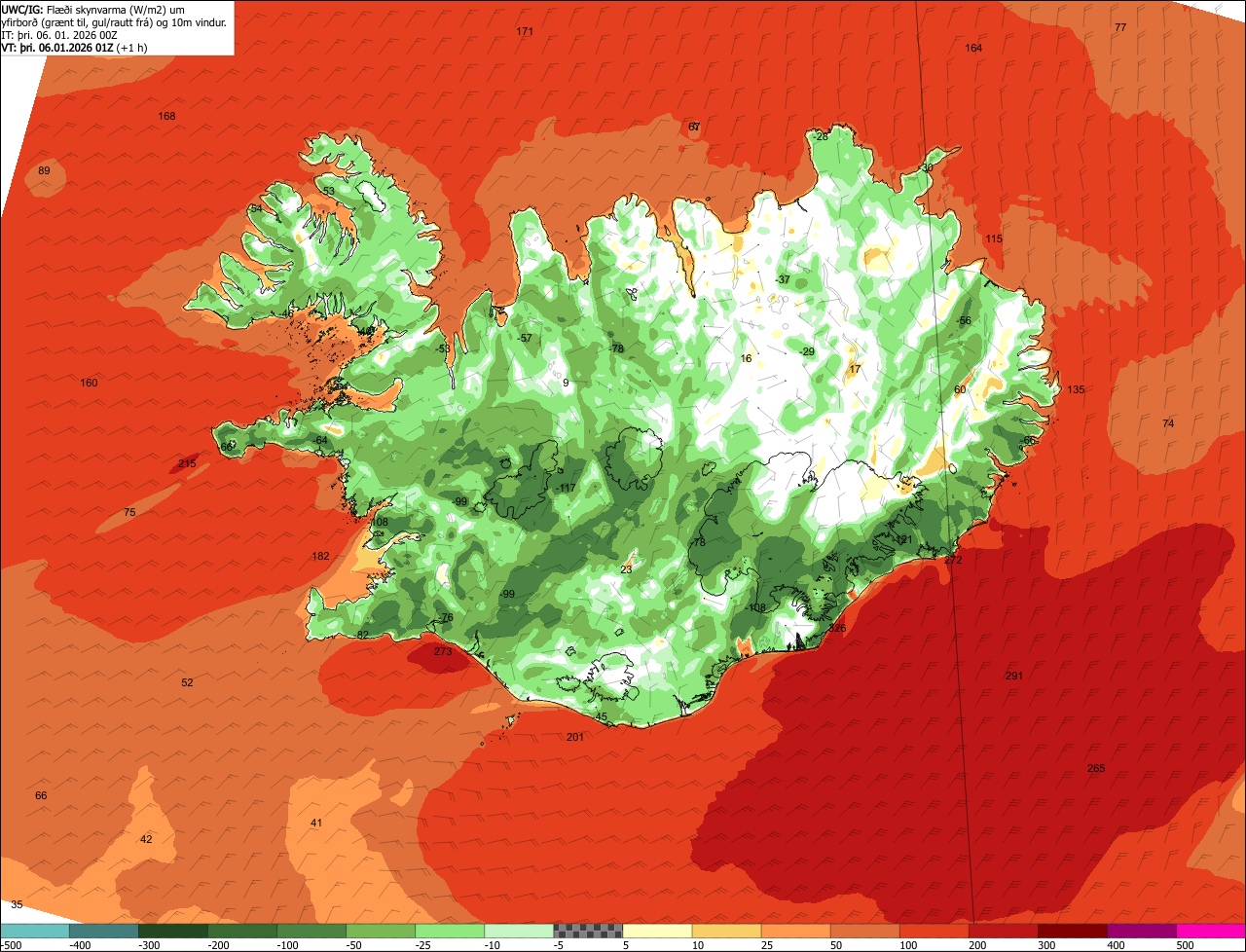This screenshot has height=952, width=1246.
Task: Click the map value 265
Action: pyautogui.click(x=1096, y=768)
